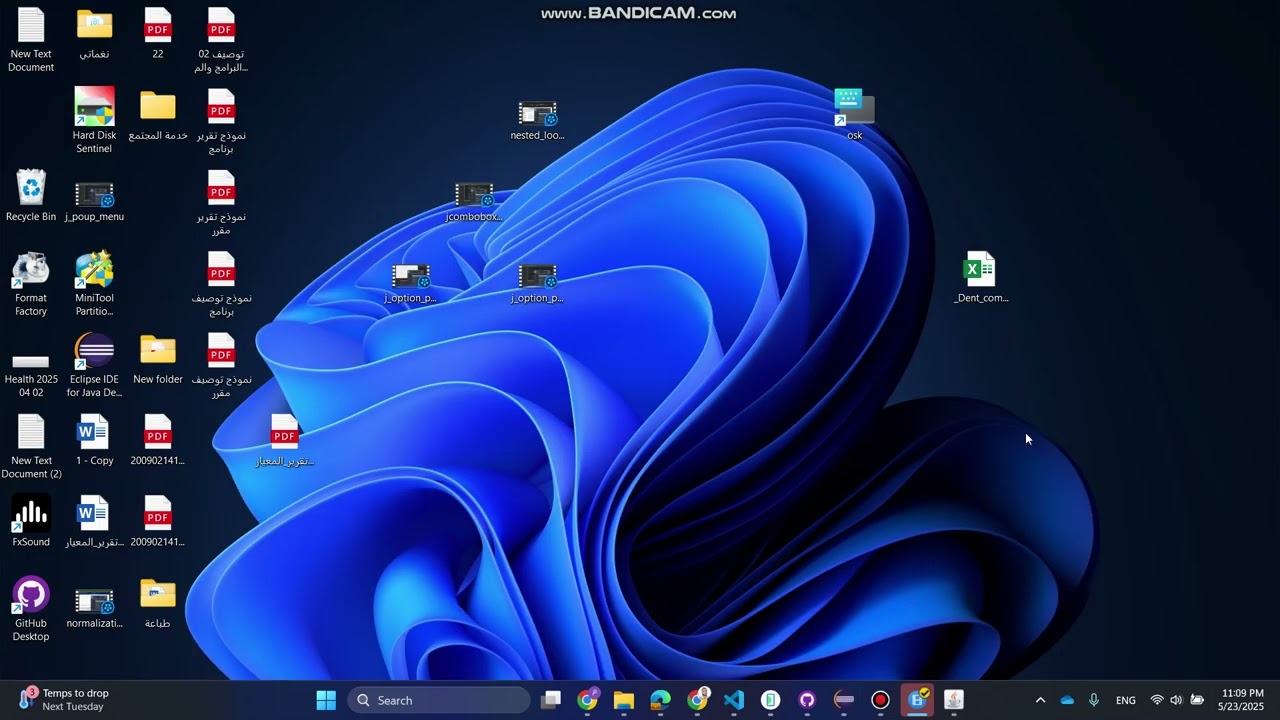The height and width of the screenshot is (720, 1280).
Task: Open the clock and date panel
Action: click(1242, 700)
